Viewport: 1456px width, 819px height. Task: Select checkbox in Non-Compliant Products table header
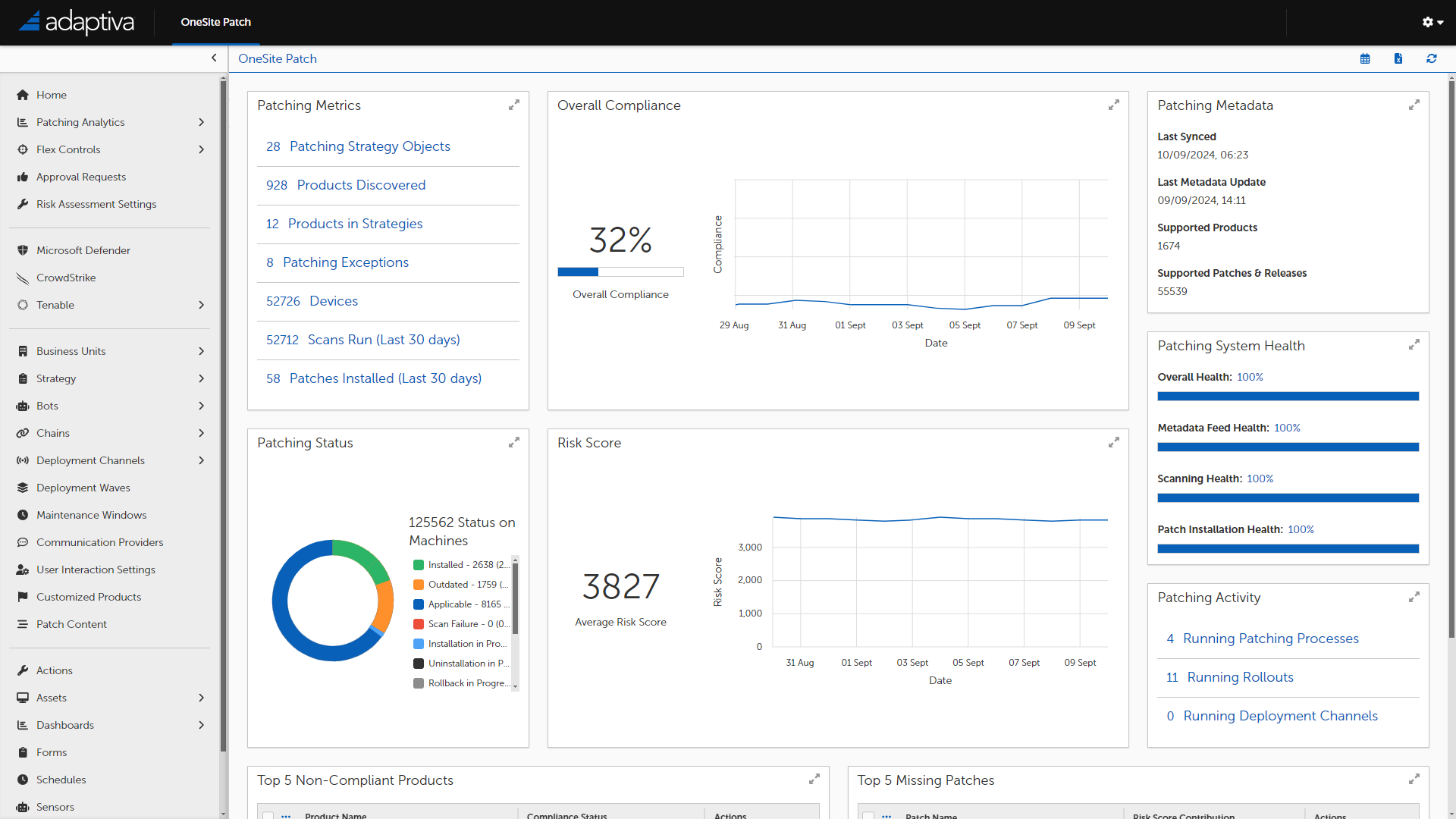point(268,815)
